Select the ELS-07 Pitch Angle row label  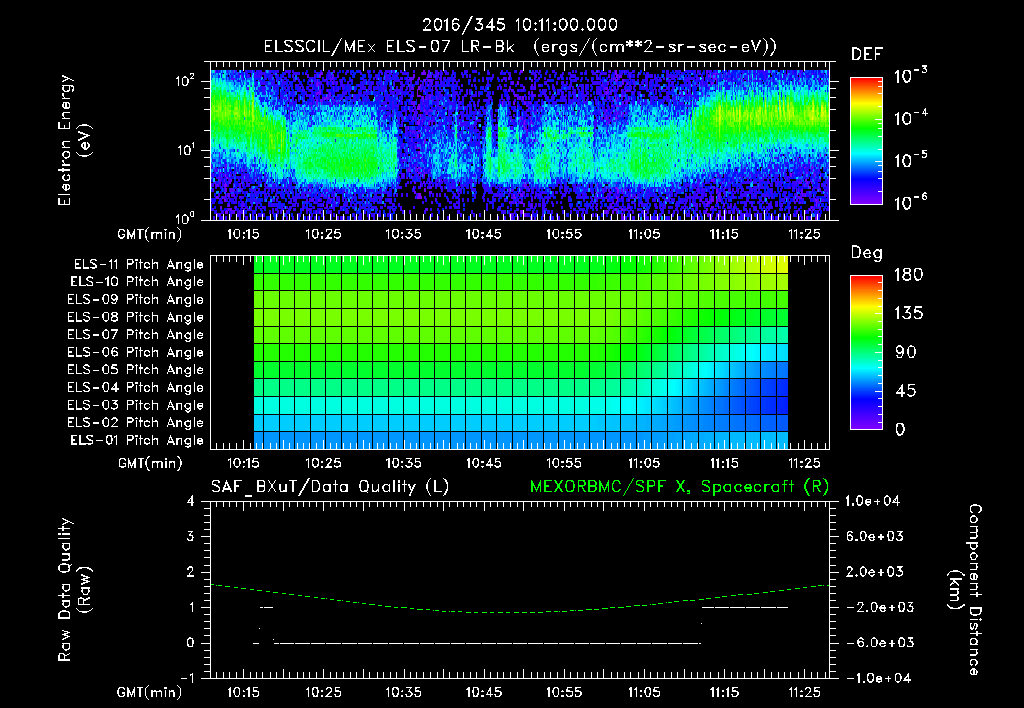(x=136, y=335)
